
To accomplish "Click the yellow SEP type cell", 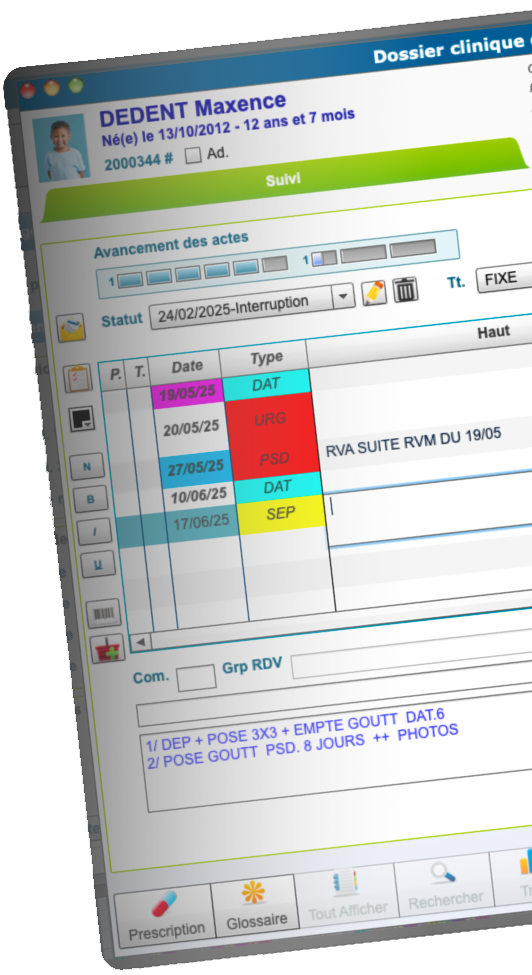I will click(280, 514).
